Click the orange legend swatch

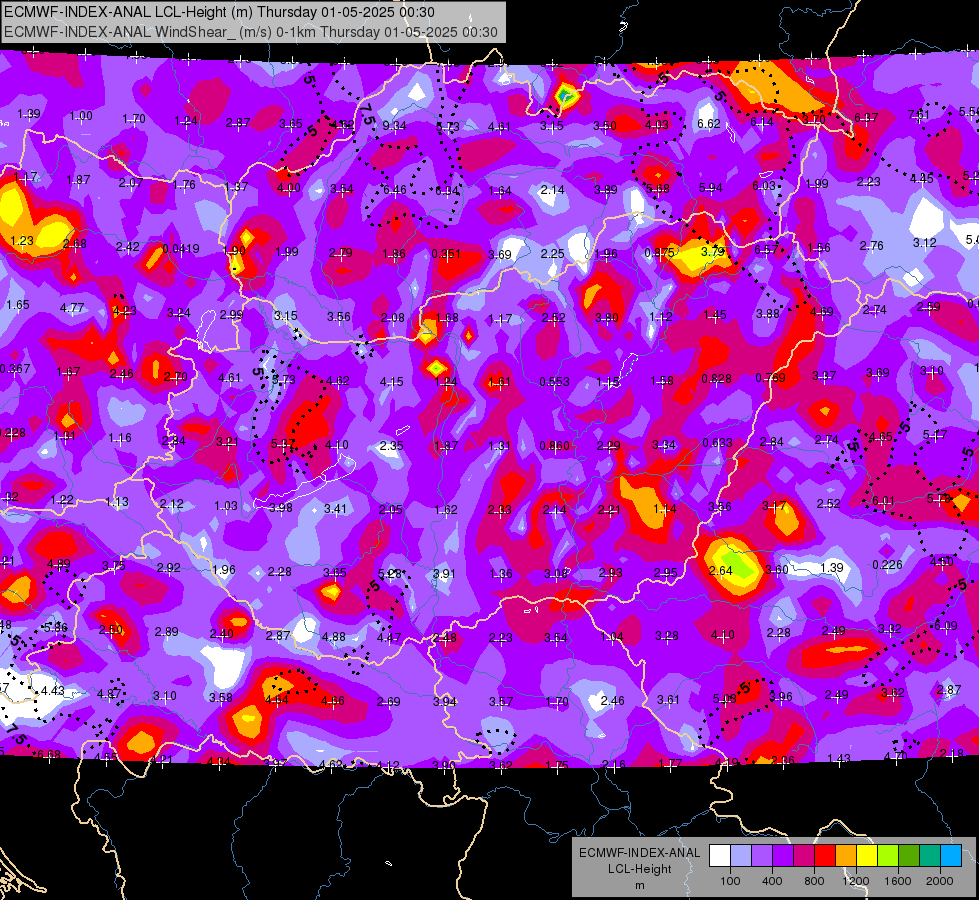pos(845,856)
